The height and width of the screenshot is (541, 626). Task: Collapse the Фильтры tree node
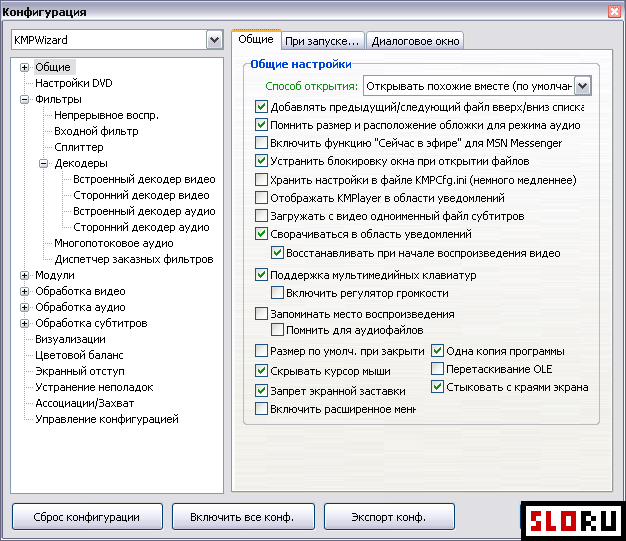24,99
